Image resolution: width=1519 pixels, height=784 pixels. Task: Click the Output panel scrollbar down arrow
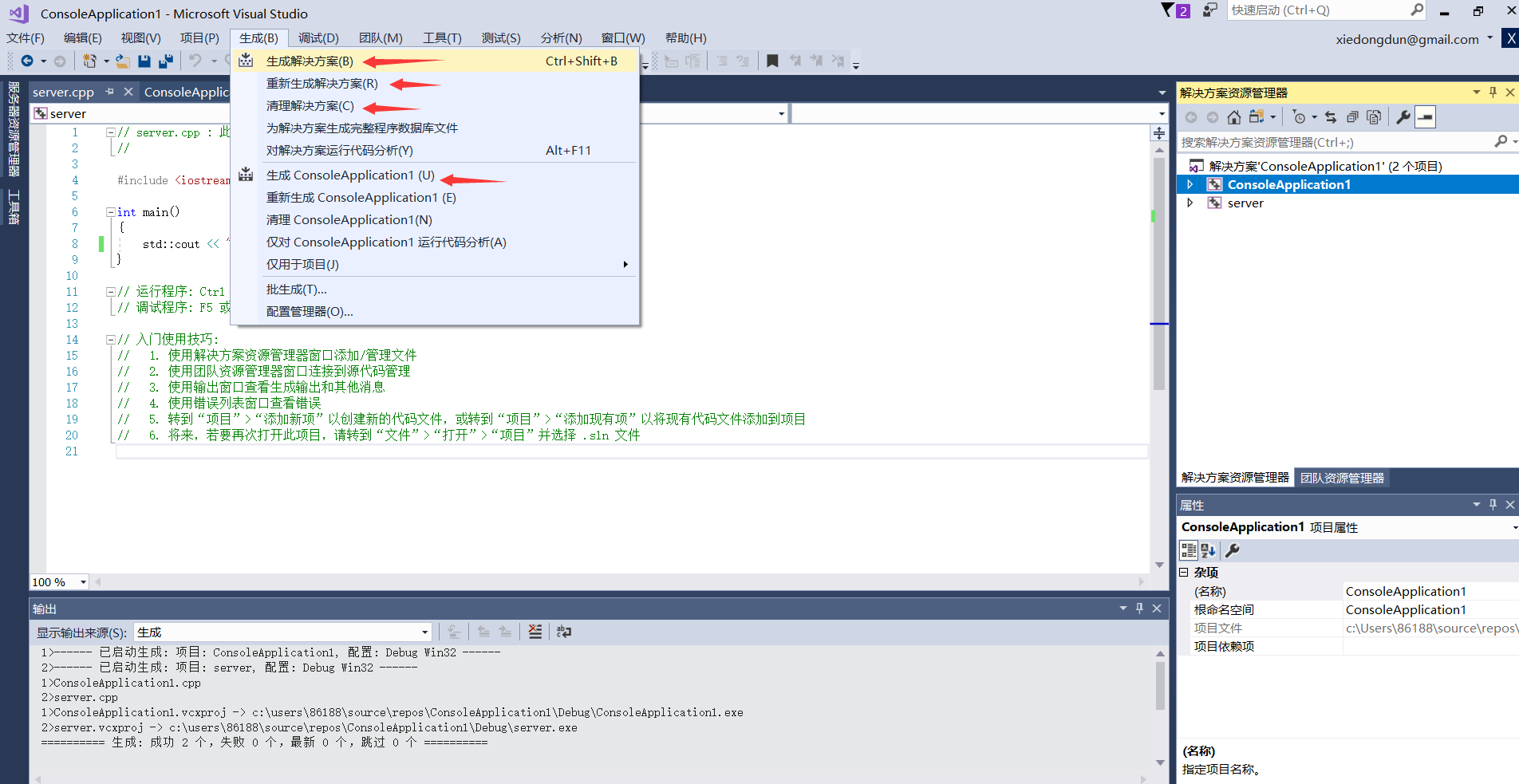coord(1160,763)
